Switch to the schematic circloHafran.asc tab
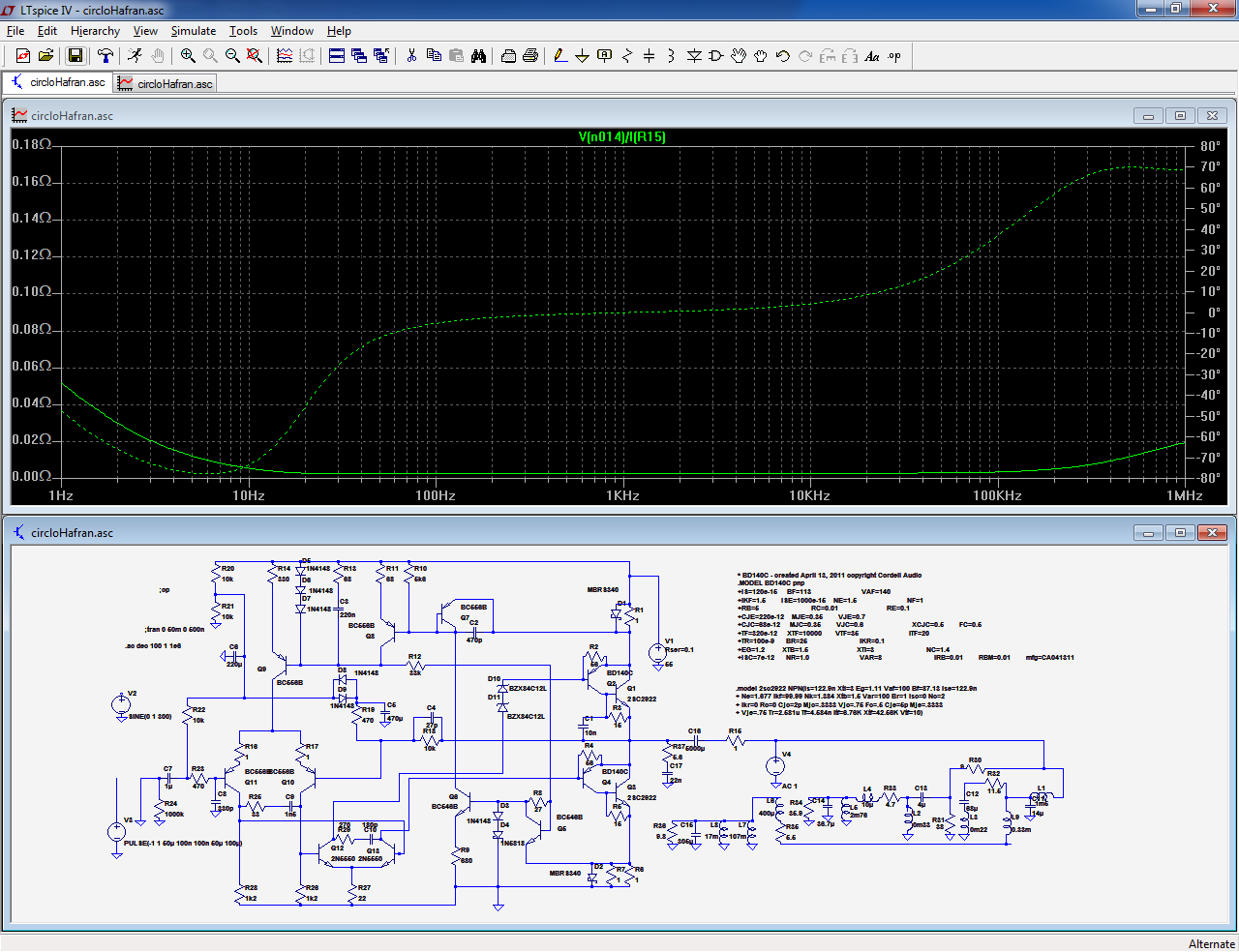1239x952 pixels. 58,82
